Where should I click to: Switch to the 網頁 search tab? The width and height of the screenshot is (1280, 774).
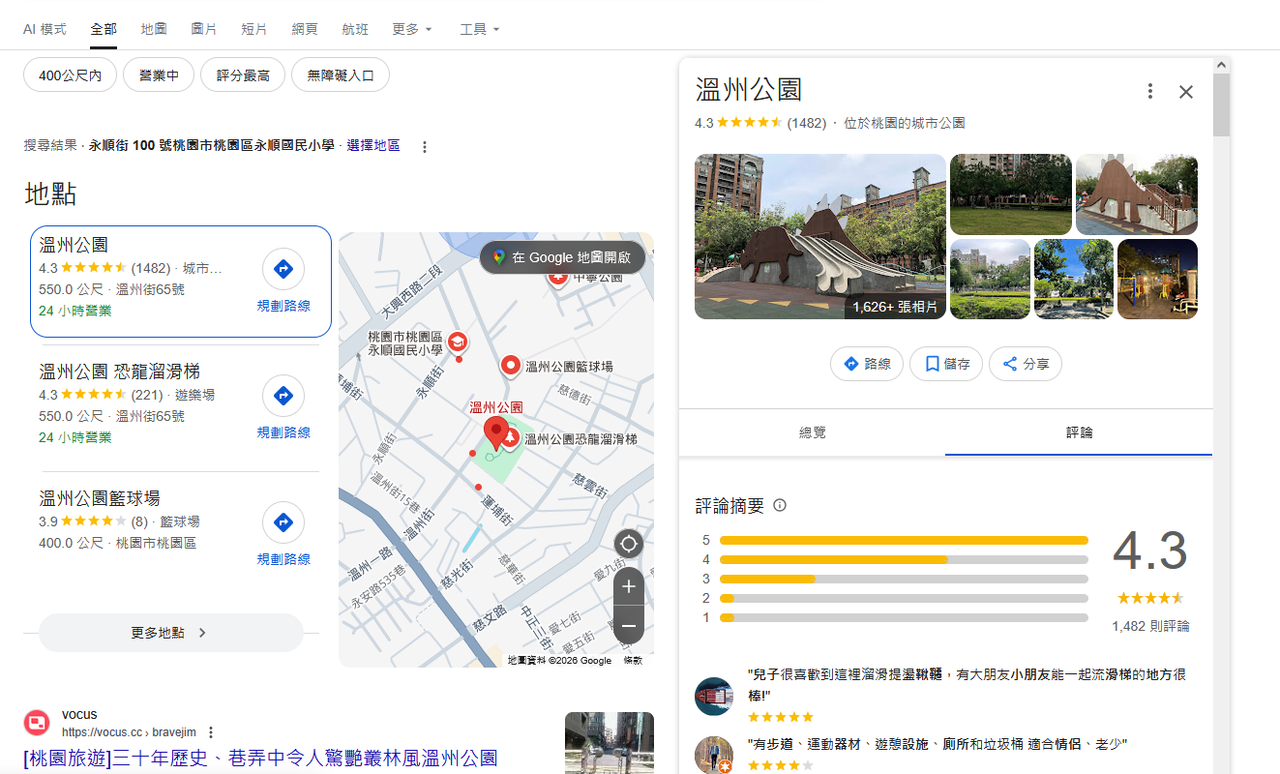tap(305, 29)
